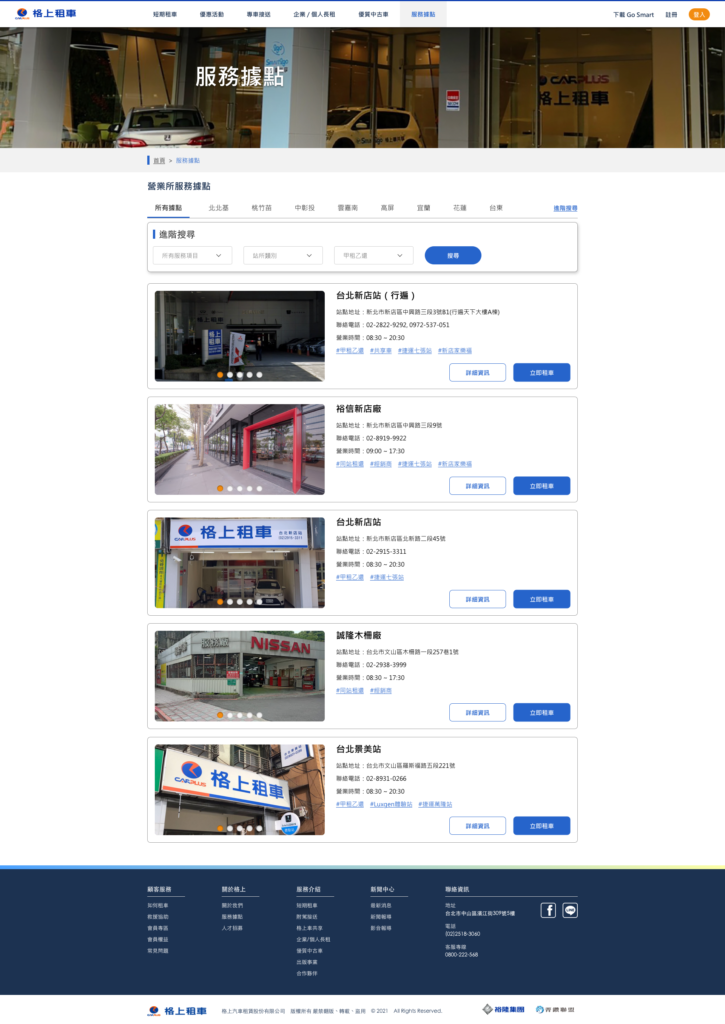Open the 進階搜尋 link beside the tabs
This screenshot has height=1024, width=725.
[565, 208]
